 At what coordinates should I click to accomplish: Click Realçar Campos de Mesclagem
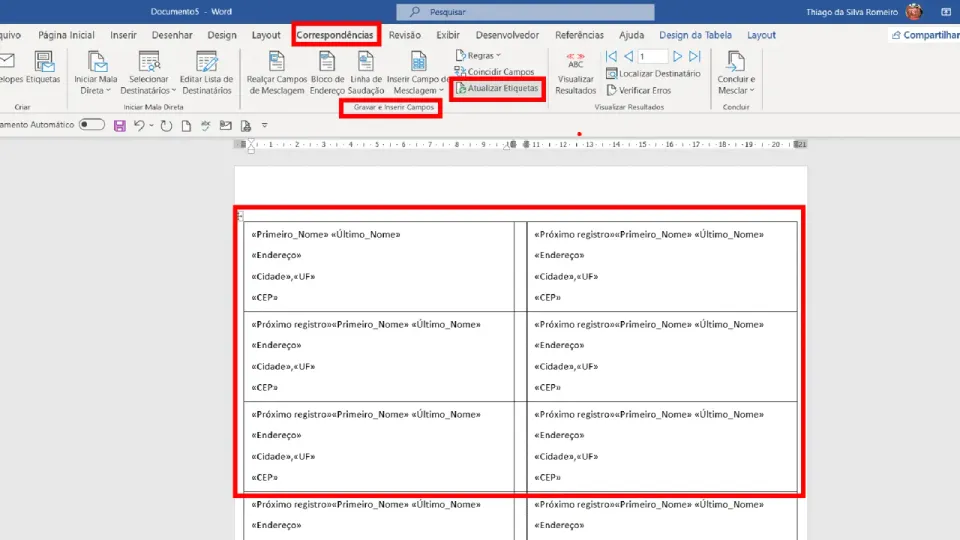click(x=277, y=73)
